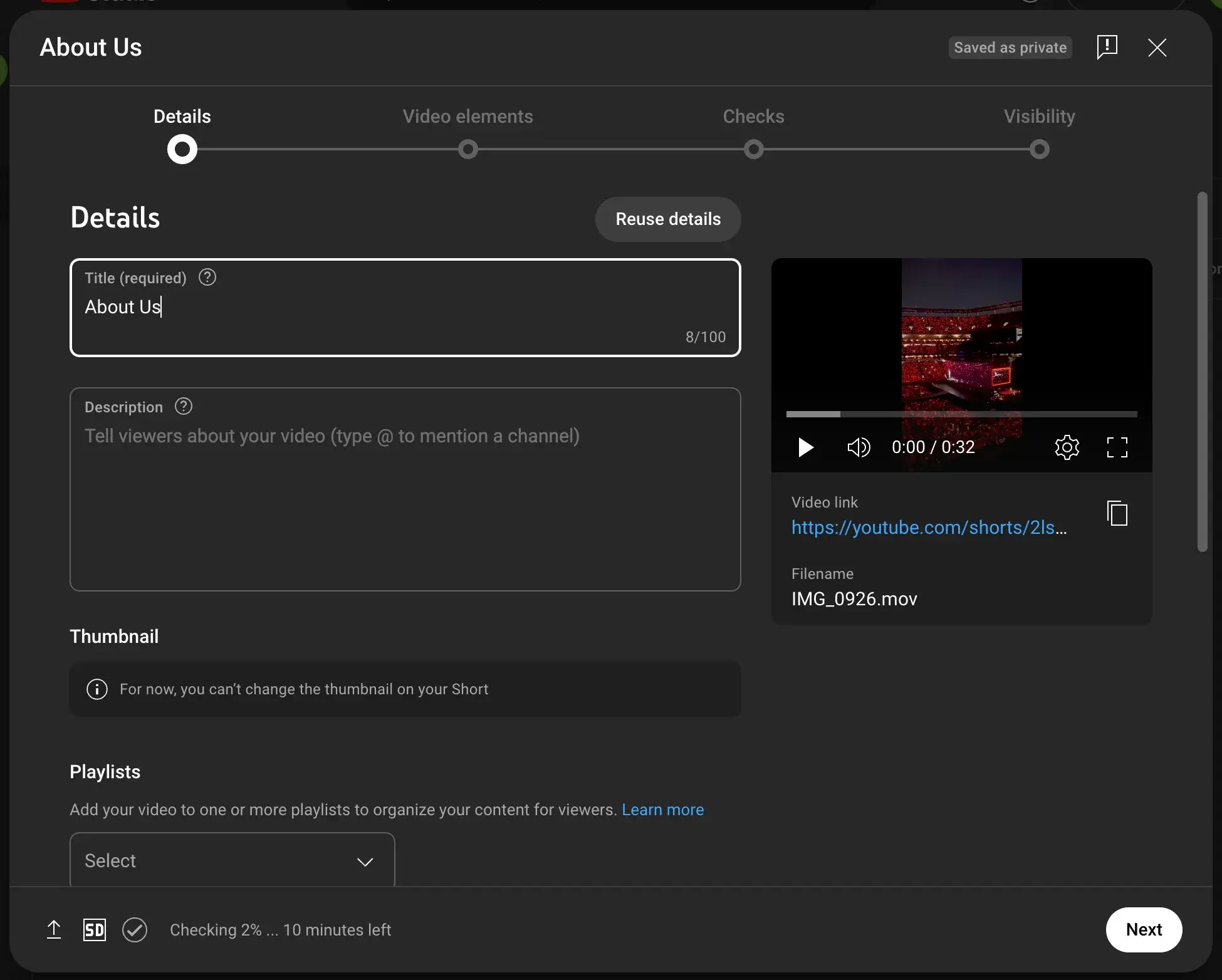The image size is (1222, 980).
Task: Click the mute/volume icon on video
Action: (858, 446)
